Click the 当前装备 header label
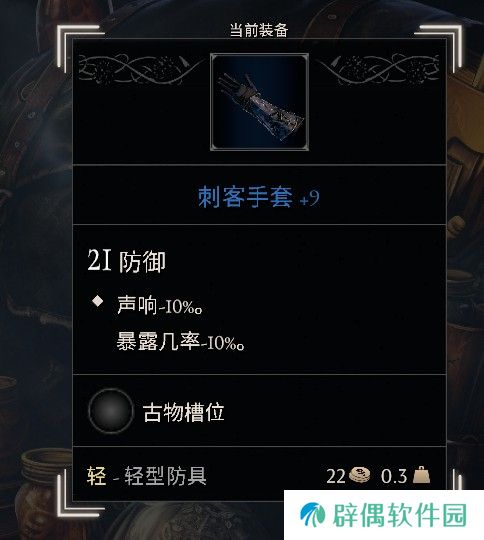The width and height of the screenshot is (484, 540). coord(259,30)
